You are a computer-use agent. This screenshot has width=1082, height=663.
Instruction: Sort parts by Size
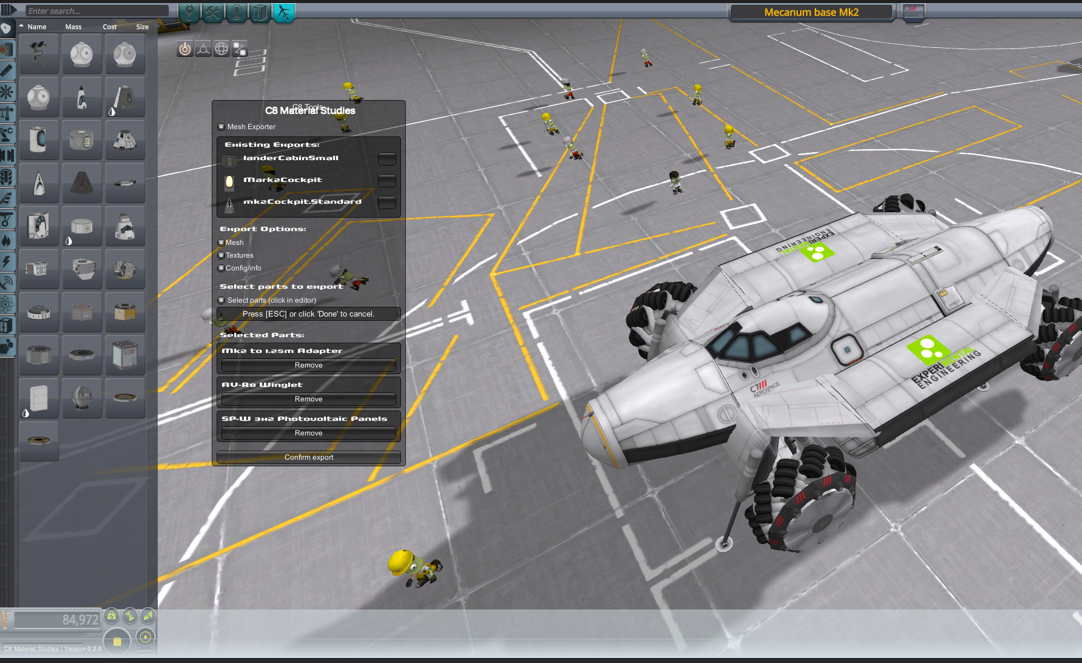[142, 27]
